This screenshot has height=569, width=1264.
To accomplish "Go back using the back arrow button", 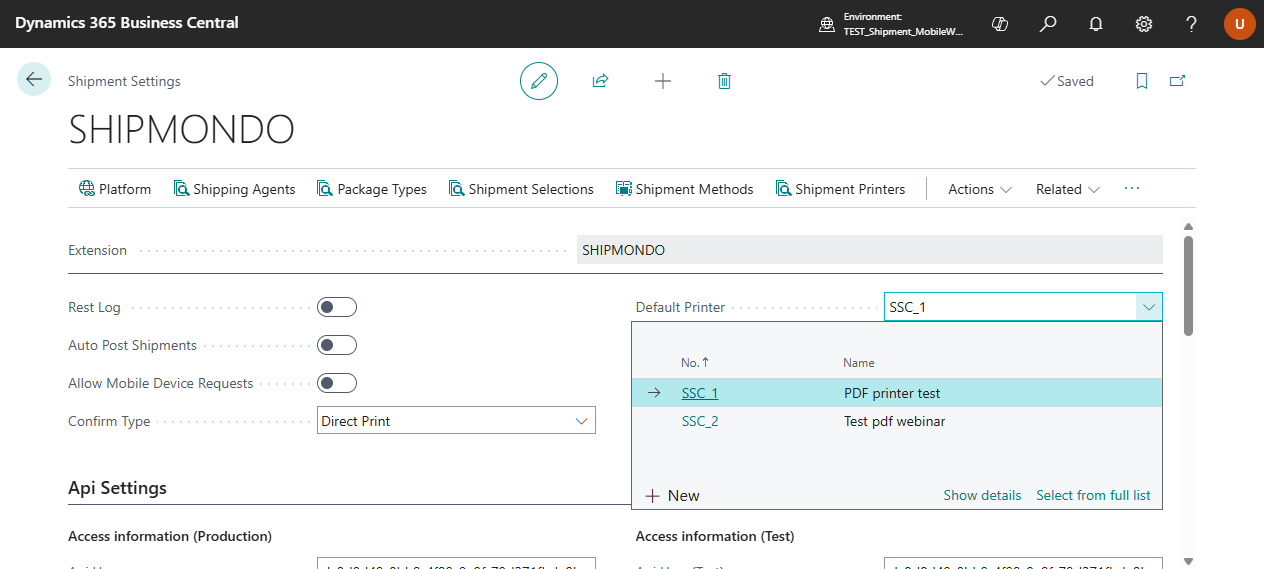I will [x=34, y=80].
